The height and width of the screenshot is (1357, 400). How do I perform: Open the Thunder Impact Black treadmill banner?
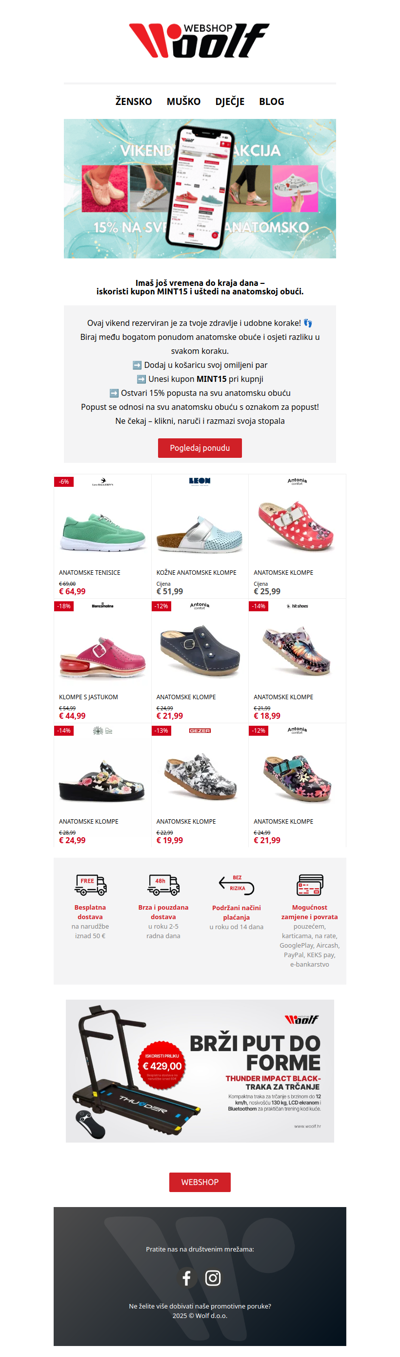coord(200,1071)
